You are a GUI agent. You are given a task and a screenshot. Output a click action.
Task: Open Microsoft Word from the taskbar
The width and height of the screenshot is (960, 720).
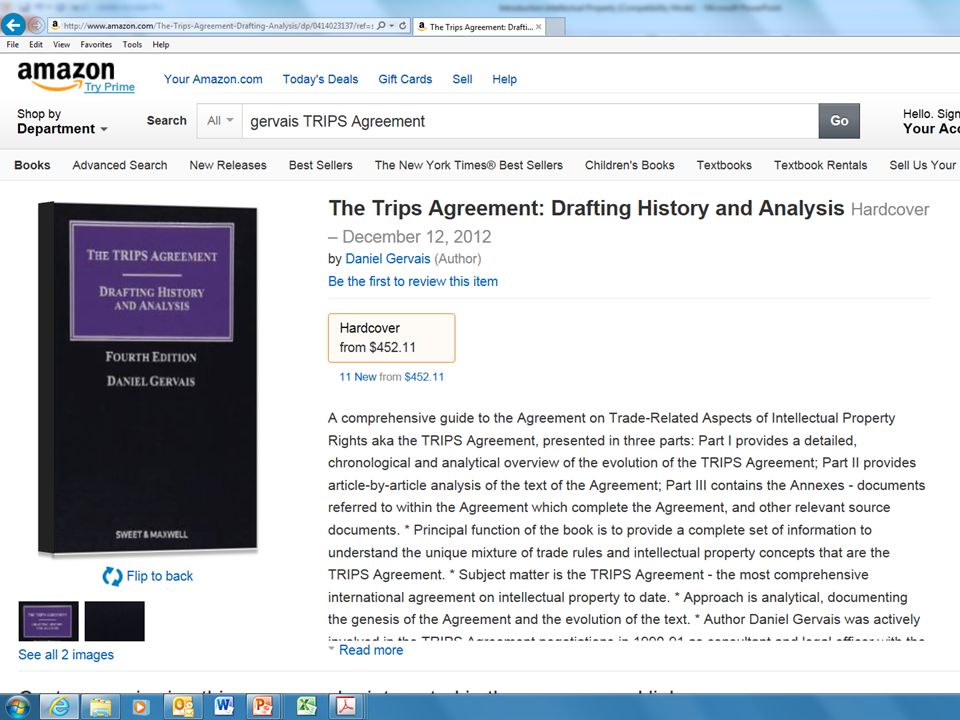click(223, 707)
